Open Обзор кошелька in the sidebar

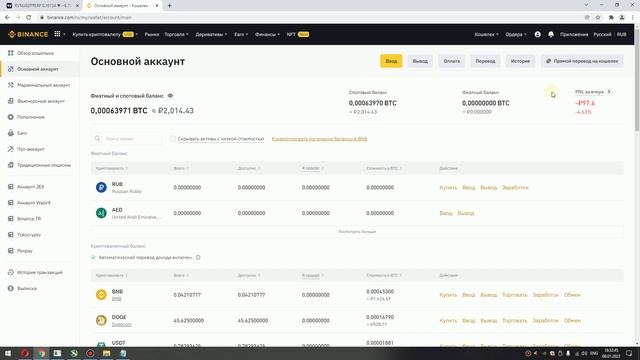pyautogui.click(x=35, y=53)
